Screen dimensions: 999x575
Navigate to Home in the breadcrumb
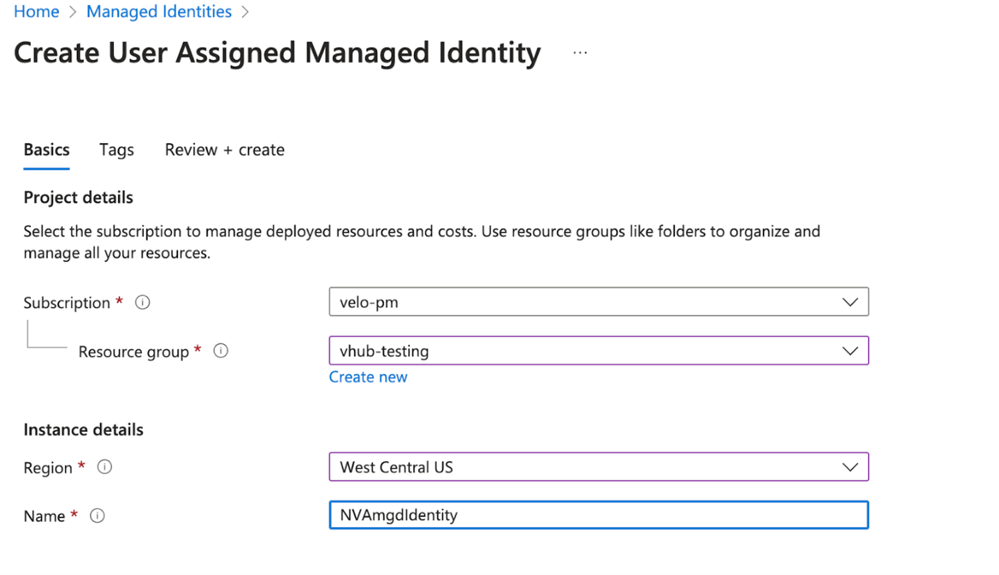(36, 12)
